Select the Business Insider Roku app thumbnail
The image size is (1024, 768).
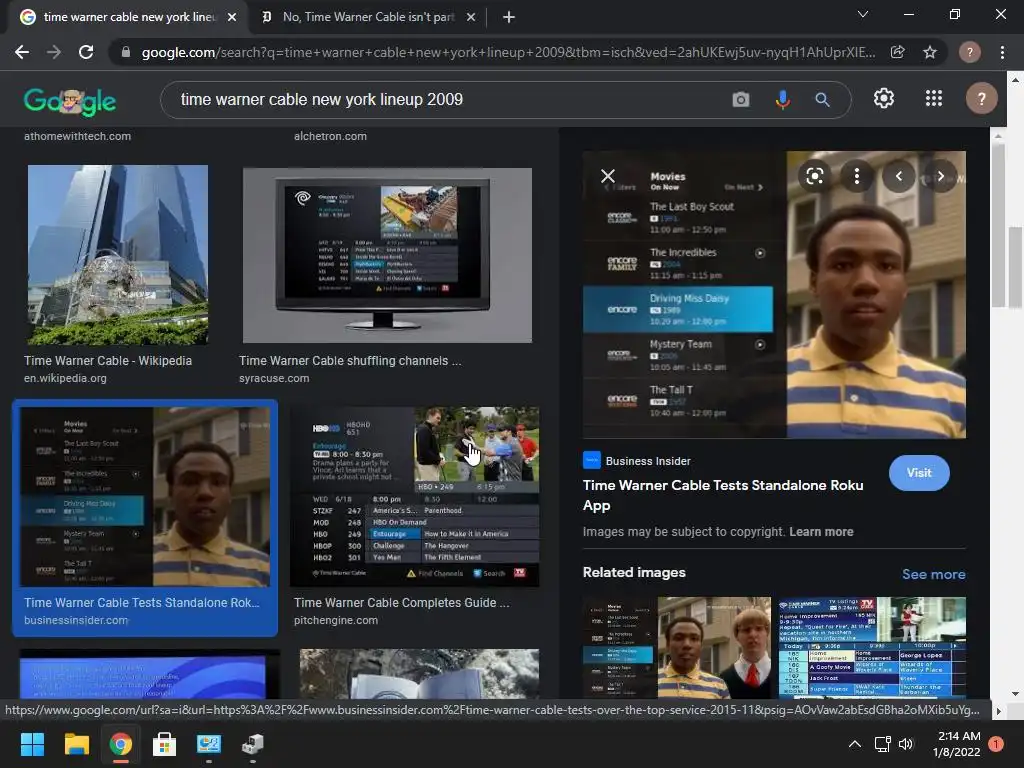(x=145, y=497)
